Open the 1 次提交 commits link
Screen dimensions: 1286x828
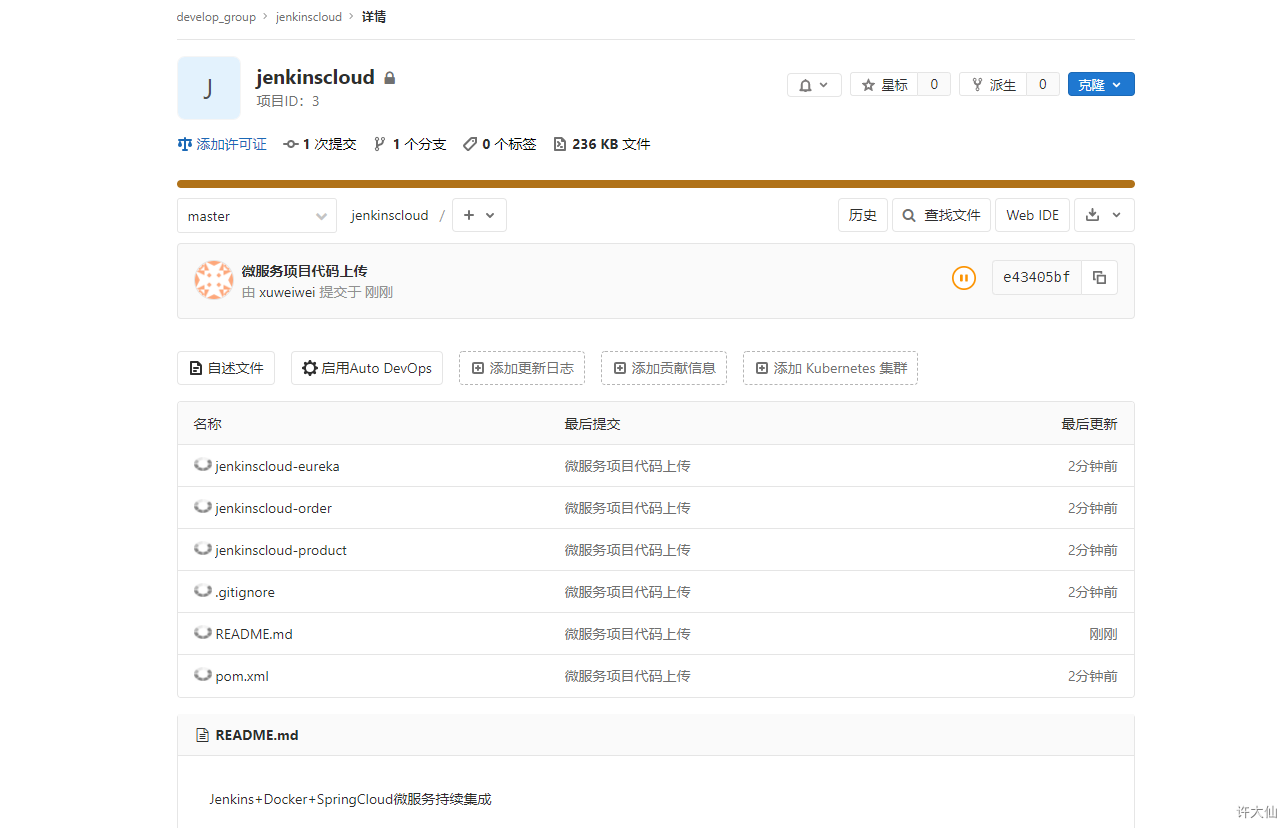320,144
